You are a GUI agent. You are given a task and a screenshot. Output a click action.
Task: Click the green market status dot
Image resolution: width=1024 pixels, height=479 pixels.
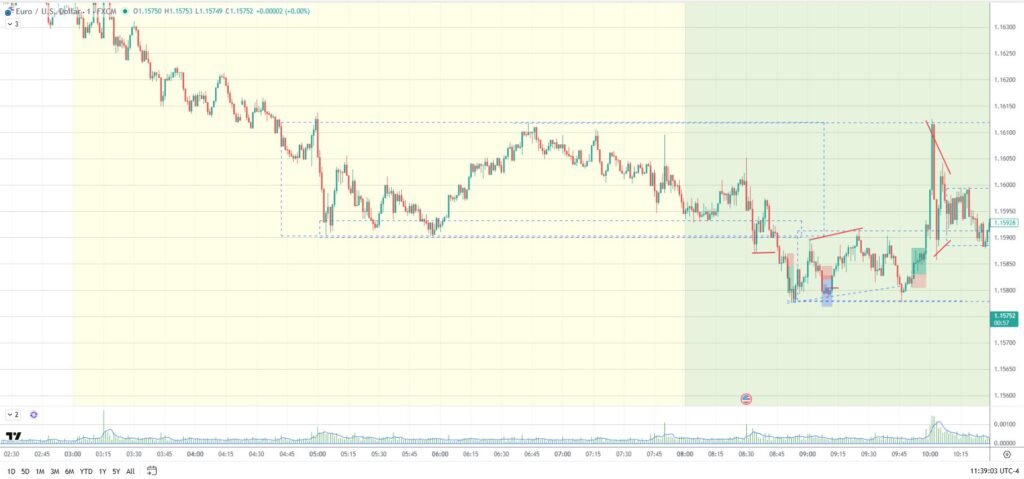coord(127,11)
